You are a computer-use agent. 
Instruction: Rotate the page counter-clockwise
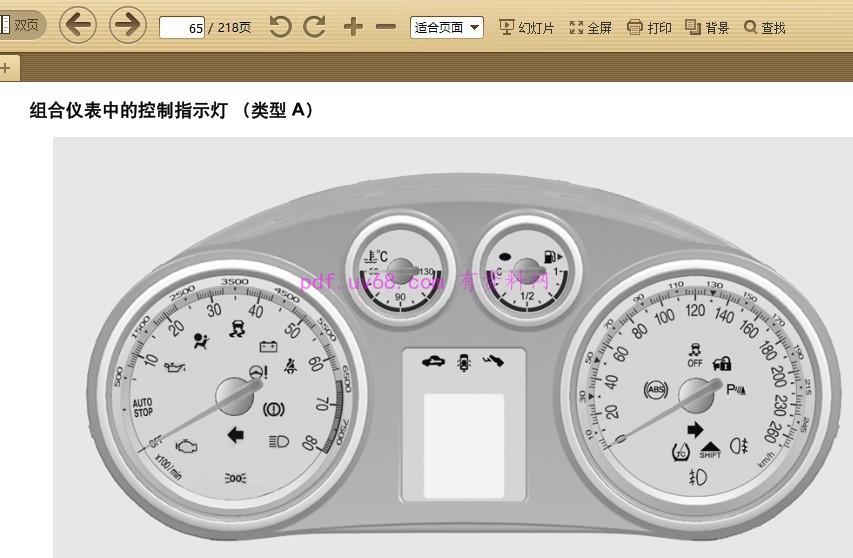(281, 27)
